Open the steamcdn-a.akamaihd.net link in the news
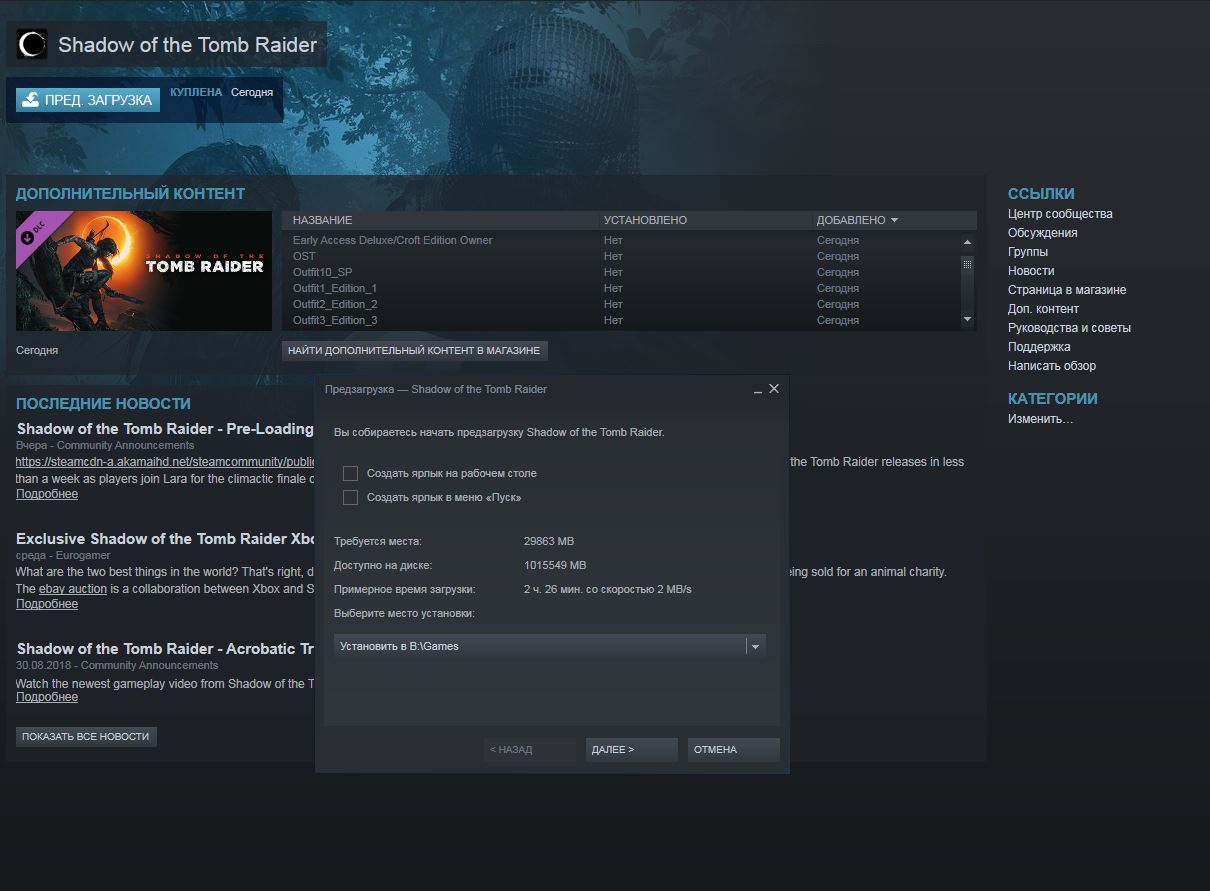Viewport: 1210px width, 891px height. [x=165, y=462]
